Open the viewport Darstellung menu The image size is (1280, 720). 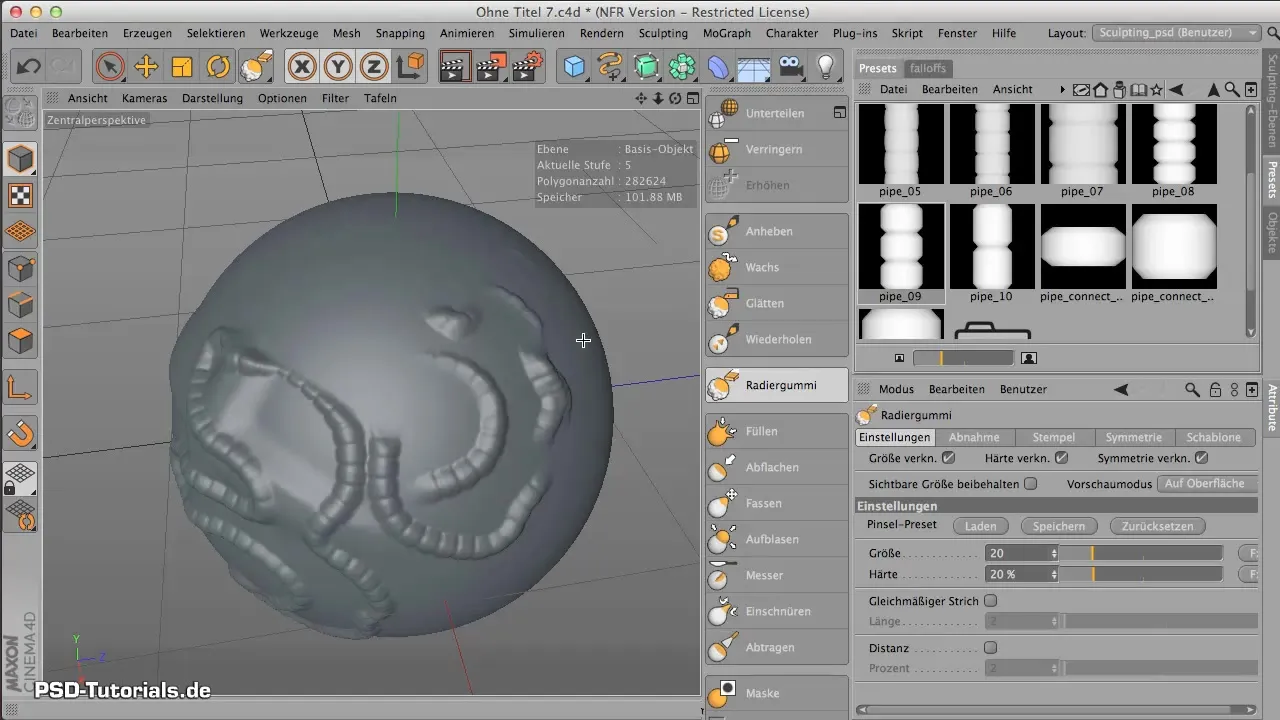point(212,98)
